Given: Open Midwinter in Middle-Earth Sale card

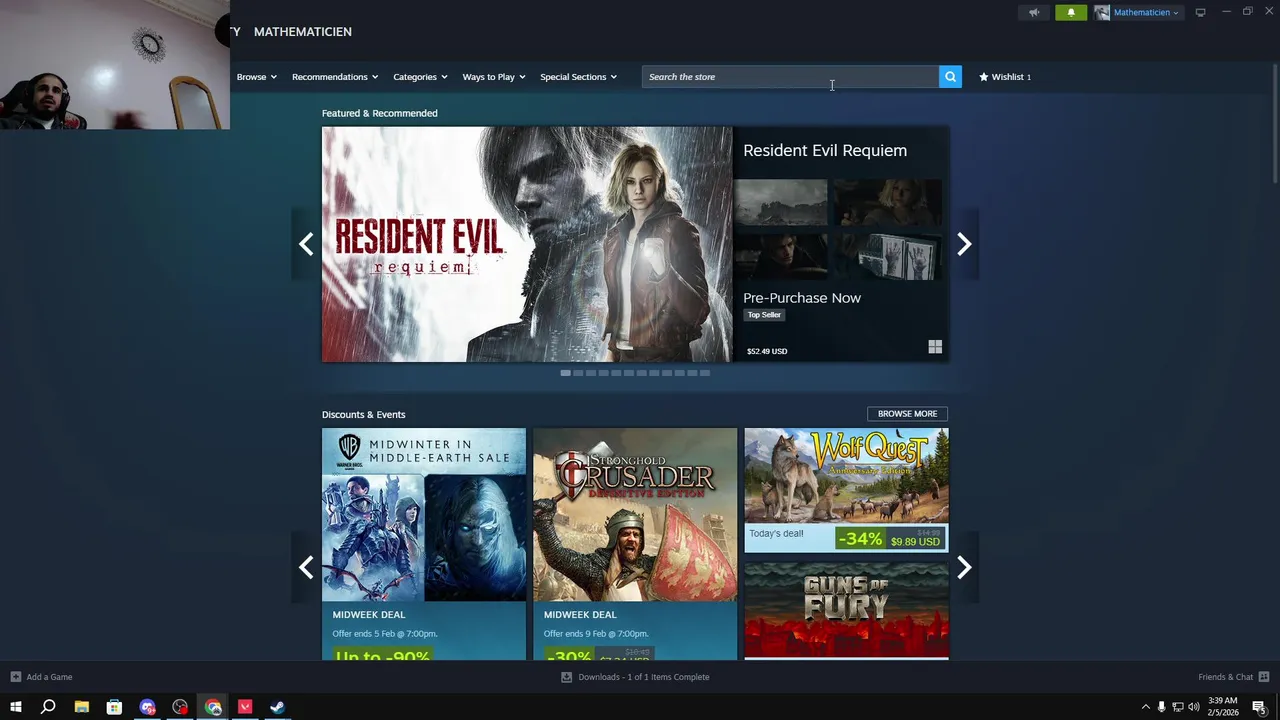Looking at the screenshot, I should pyautogui.click(x=424, y=544).
